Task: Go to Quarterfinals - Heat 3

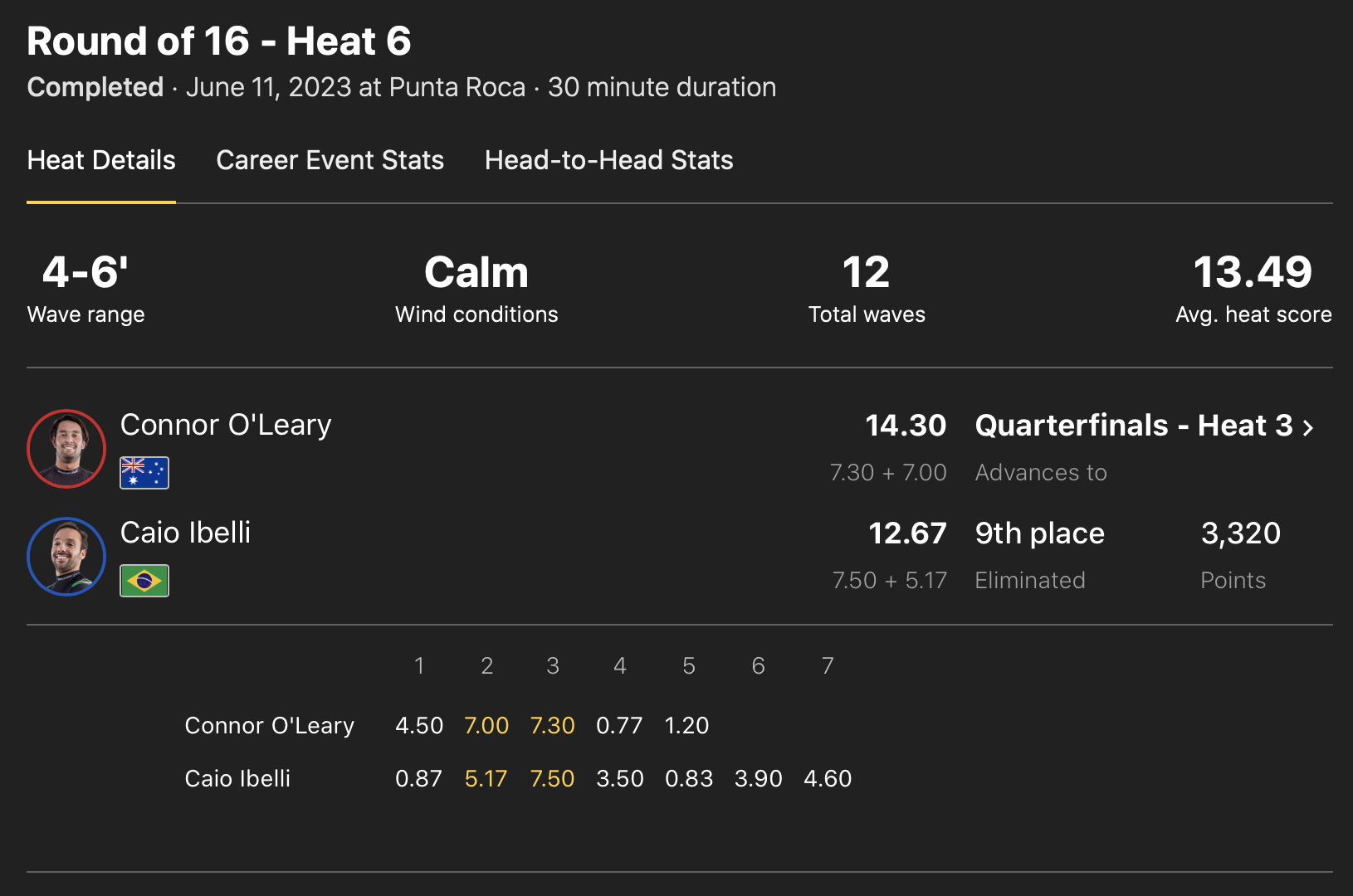Action: coord(1133,426)
